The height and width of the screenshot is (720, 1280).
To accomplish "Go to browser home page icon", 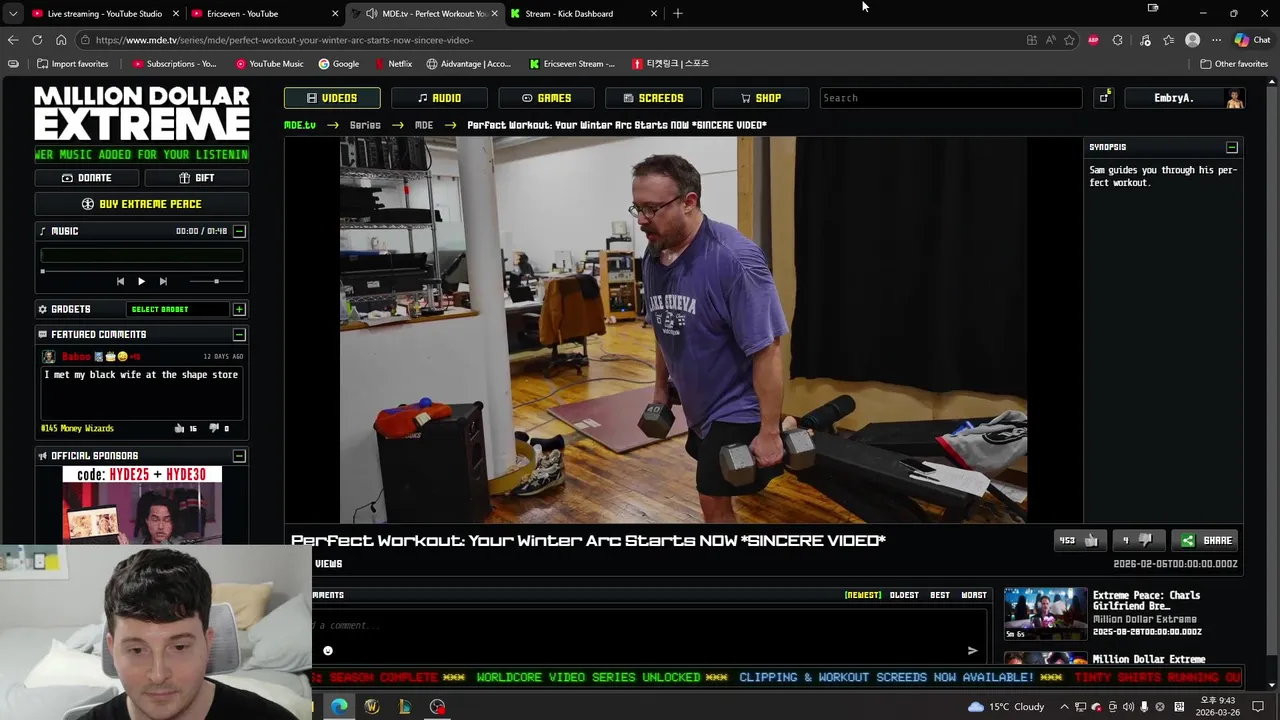I will (x=61, y=40).
